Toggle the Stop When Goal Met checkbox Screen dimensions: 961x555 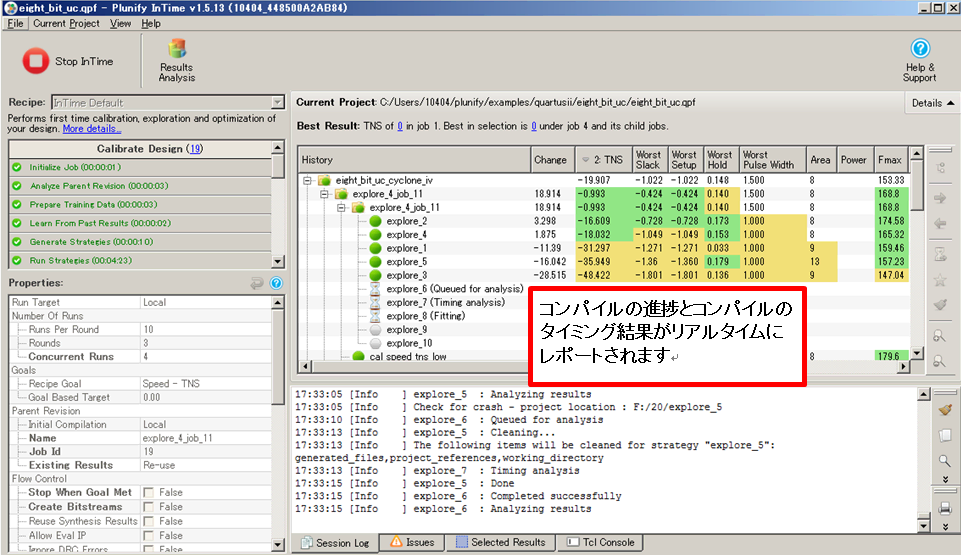148,492
